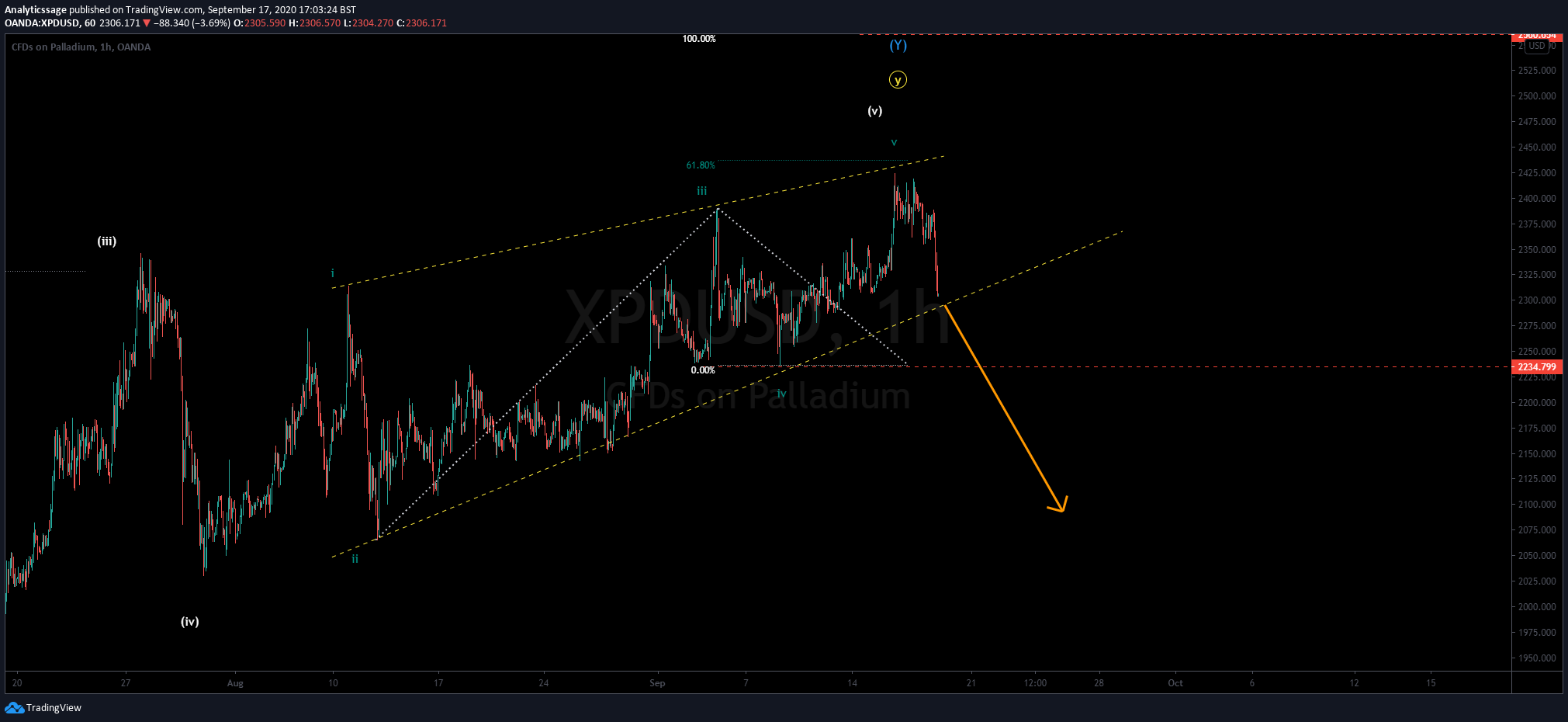
Task: Click the 2400.000 price axis value
Action: (x=1537, y=199)
